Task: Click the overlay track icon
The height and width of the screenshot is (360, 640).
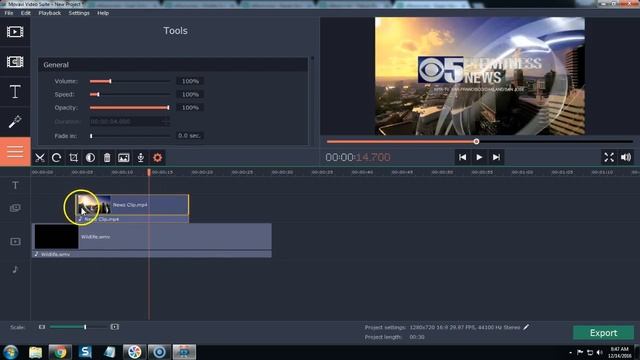Action: click(15, 208)
